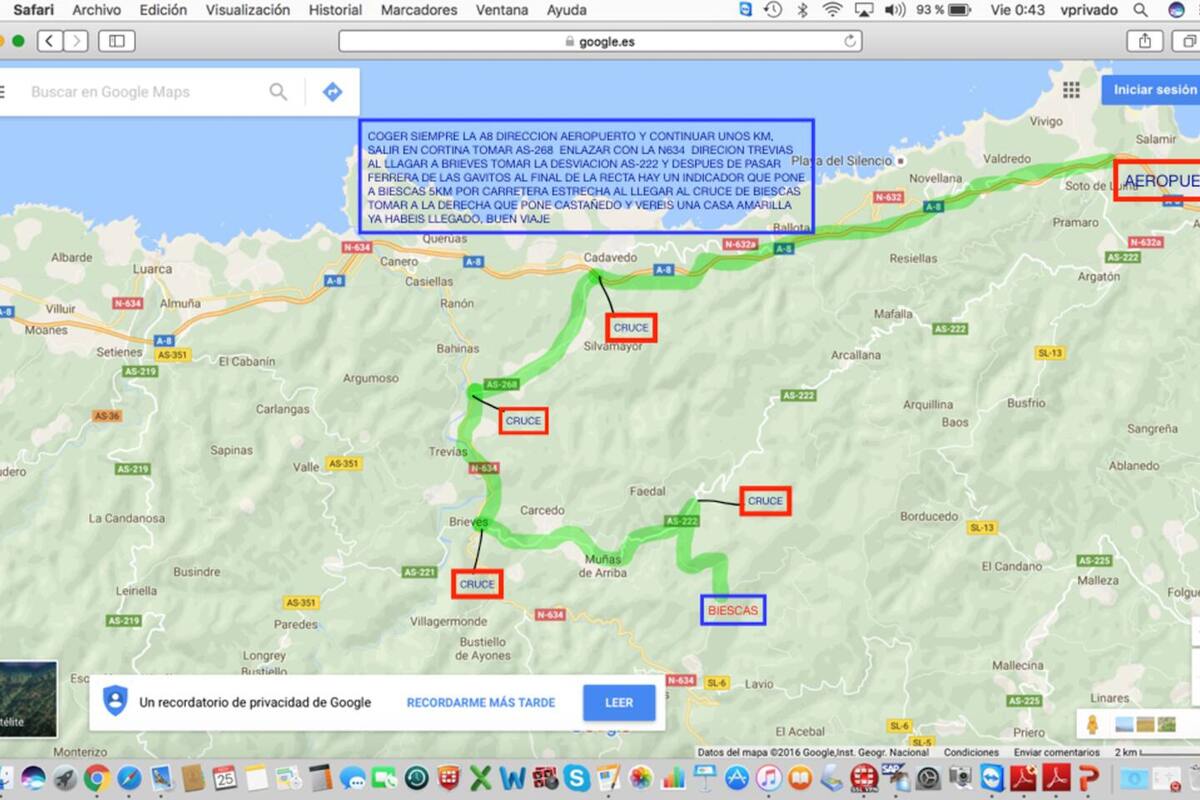Viewport: 1200px width, 800px height.
Task: Click RECORDARME MÁS TARDE in privacy reminder
Action: pos(481,703)
